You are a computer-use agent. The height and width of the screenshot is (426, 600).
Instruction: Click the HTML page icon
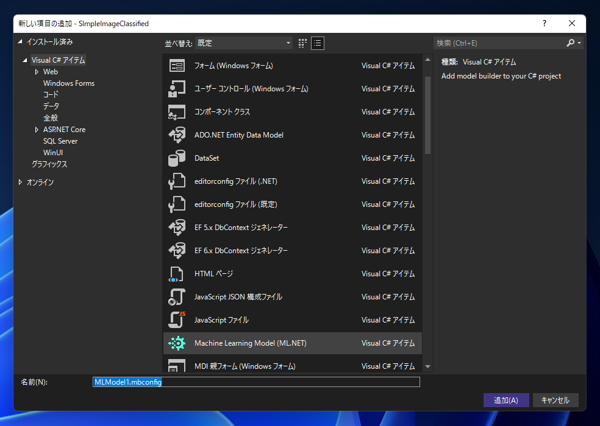(x=176, y=274)
